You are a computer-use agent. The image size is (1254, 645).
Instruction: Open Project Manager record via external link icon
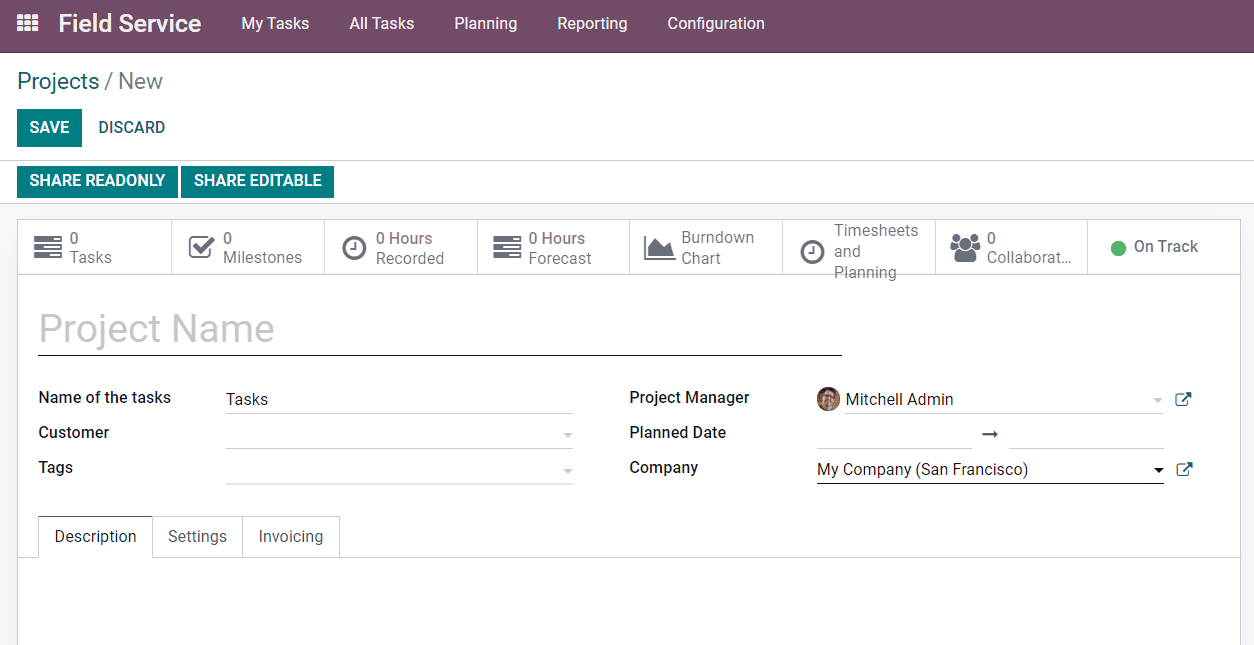(1183, 398)
